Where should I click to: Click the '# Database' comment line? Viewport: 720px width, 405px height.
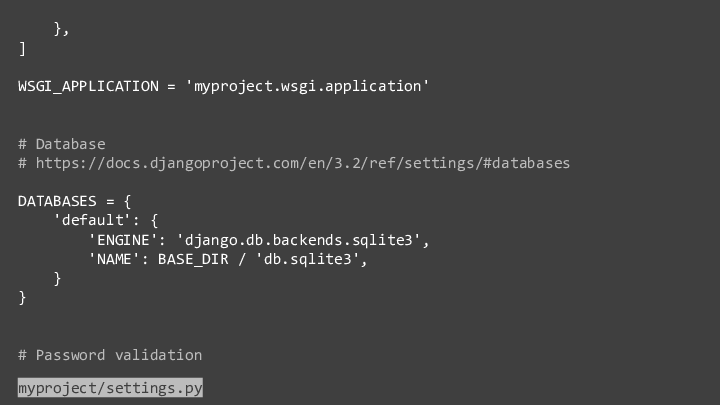62,144
